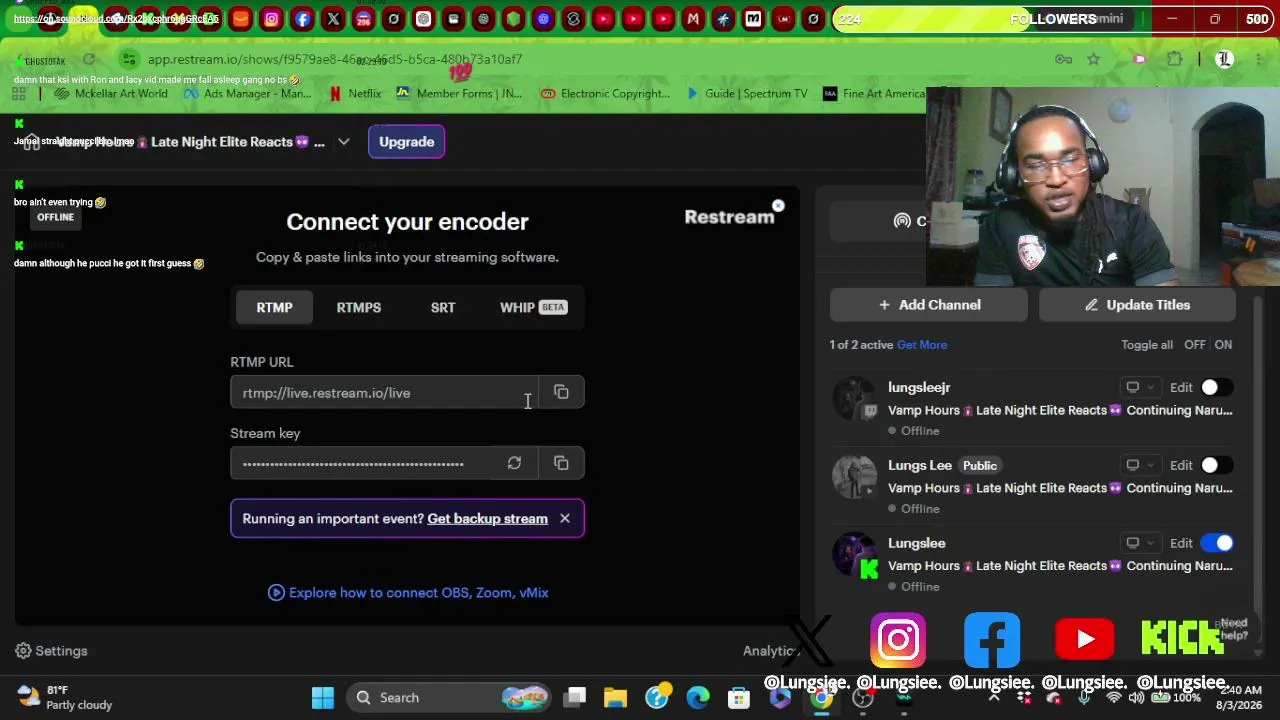The image size is (1280, 720).
Task: Switch to the SRT tab
Action: click(x=443, y=307)
